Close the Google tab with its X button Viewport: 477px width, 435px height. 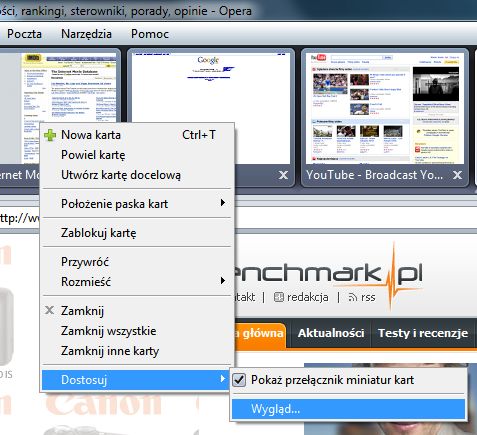[x=283, y=175]
